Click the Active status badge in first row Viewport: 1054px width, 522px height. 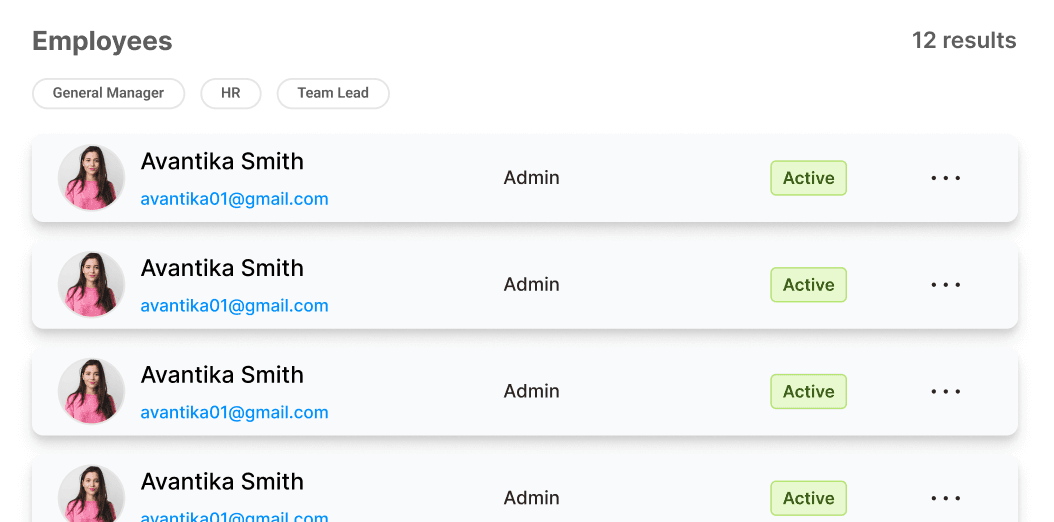(808, 178)
